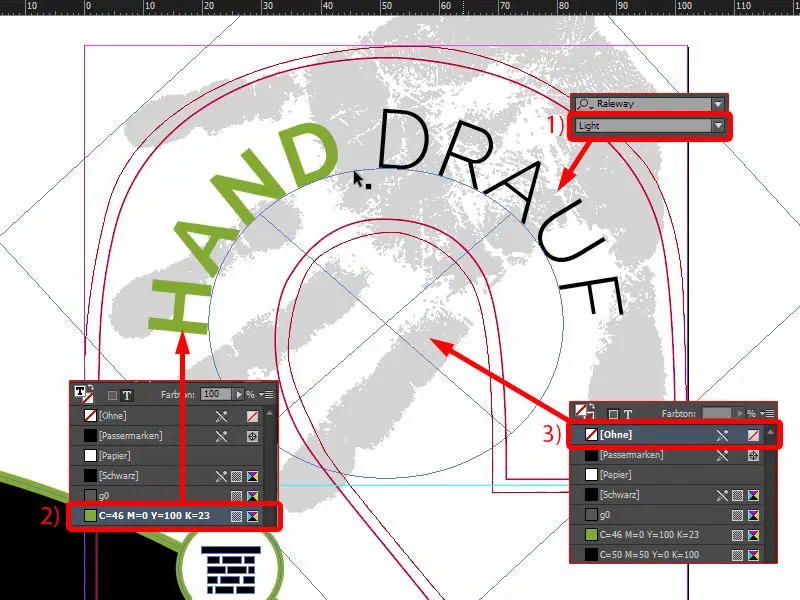Click the brick wall icon in the green circle

[x=231, y=569]
